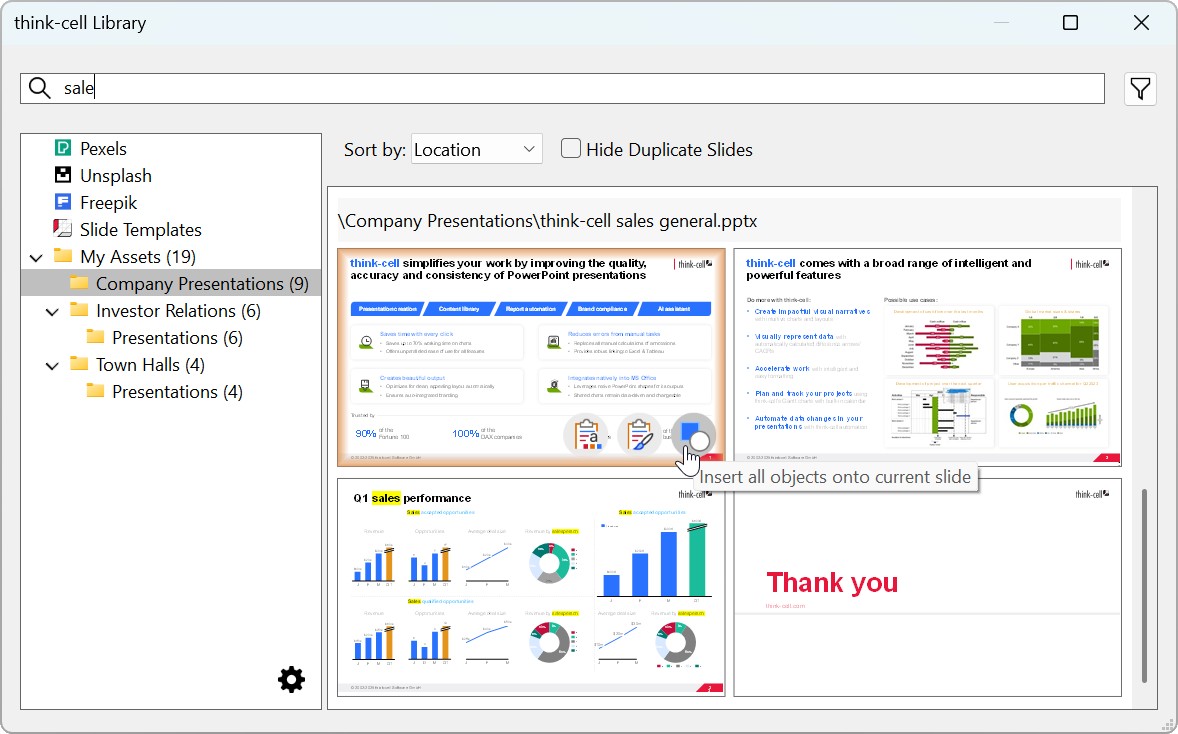Select the Unsplash image source
The height and width of the screenshot is (734, 1178).
click(115, 176)
